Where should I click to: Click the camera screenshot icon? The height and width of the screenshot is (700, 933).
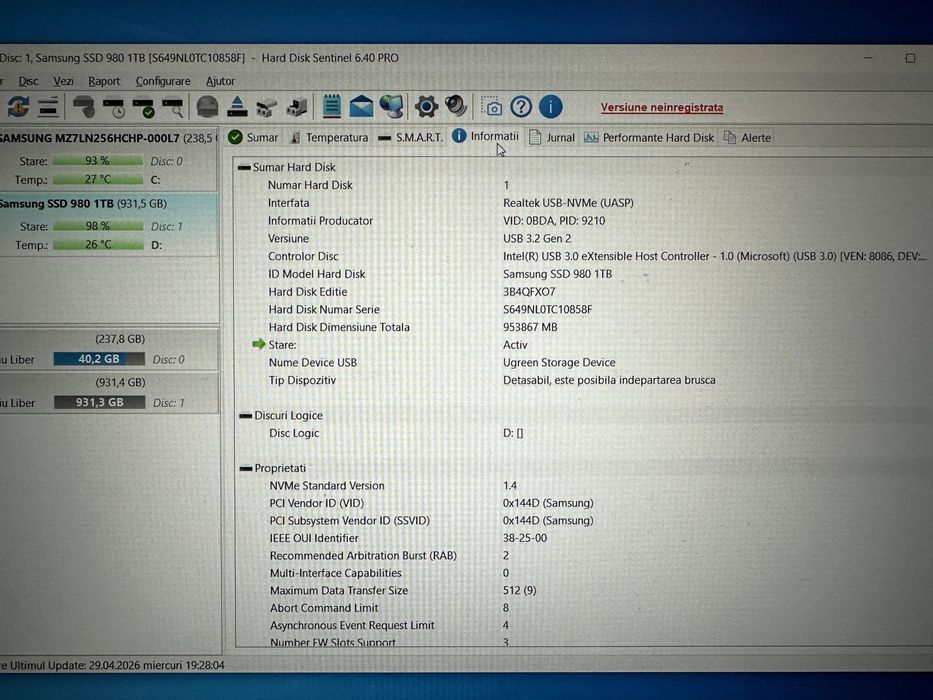[x=491, y=107]
